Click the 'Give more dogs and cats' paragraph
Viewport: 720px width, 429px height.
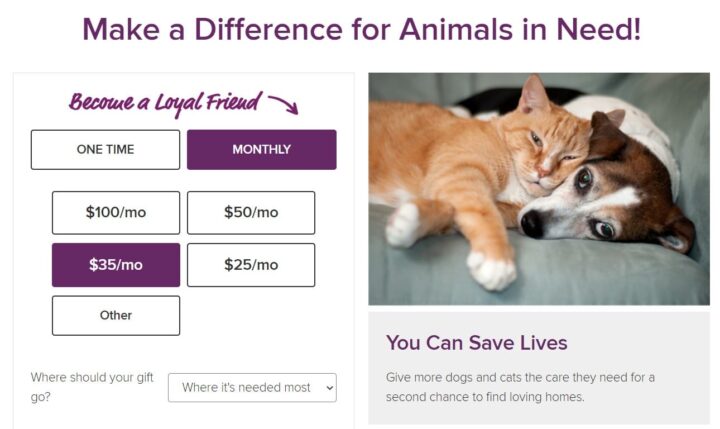coord(520,387)
